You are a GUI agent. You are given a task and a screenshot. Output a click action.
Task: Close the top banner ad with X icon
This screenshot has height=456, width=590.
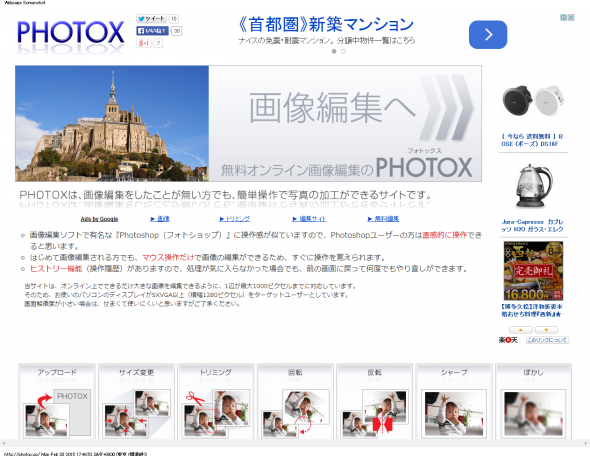(x=571, y=17)
